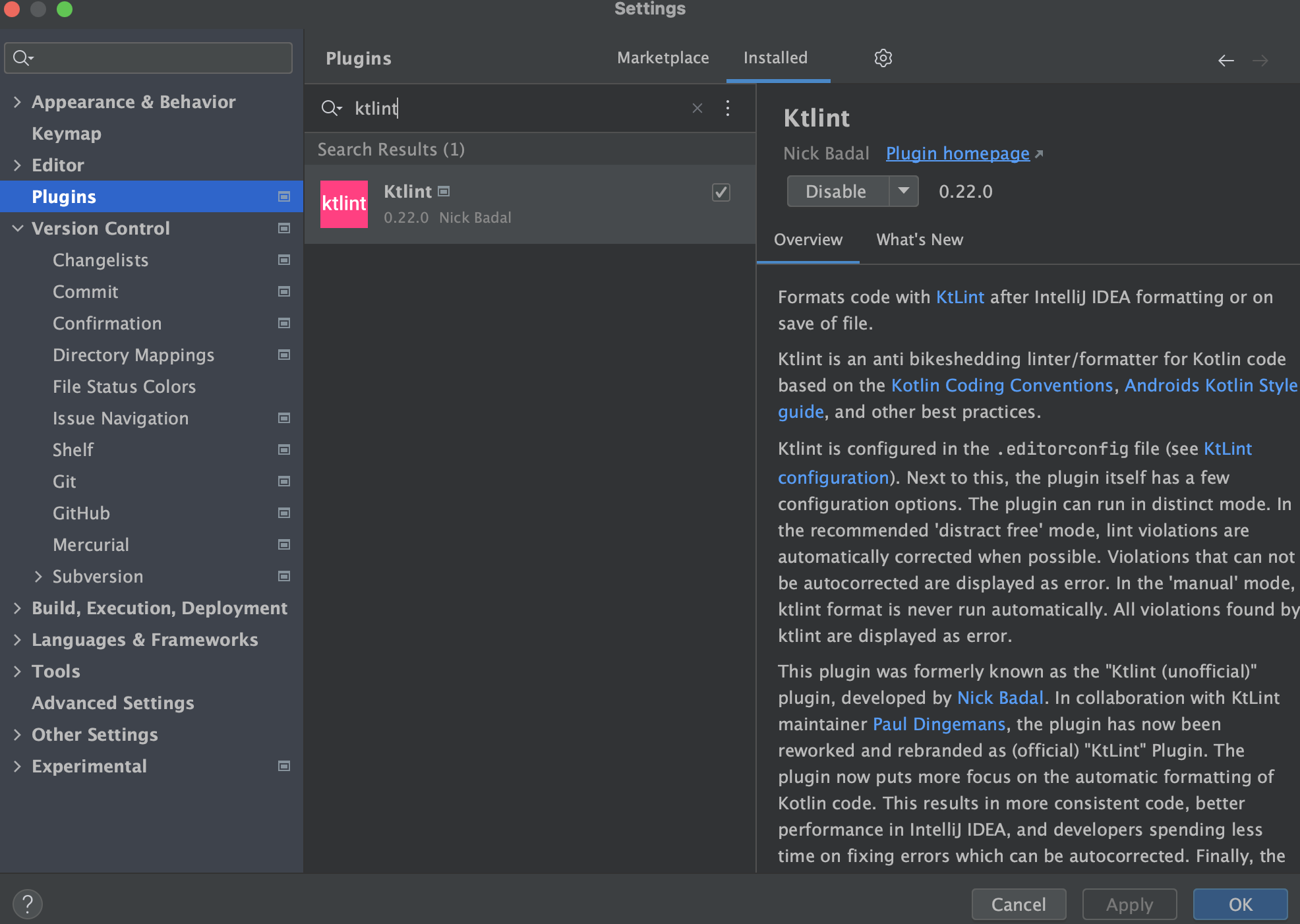Click project-level icon next to Plugins

[x=284, y=196]
